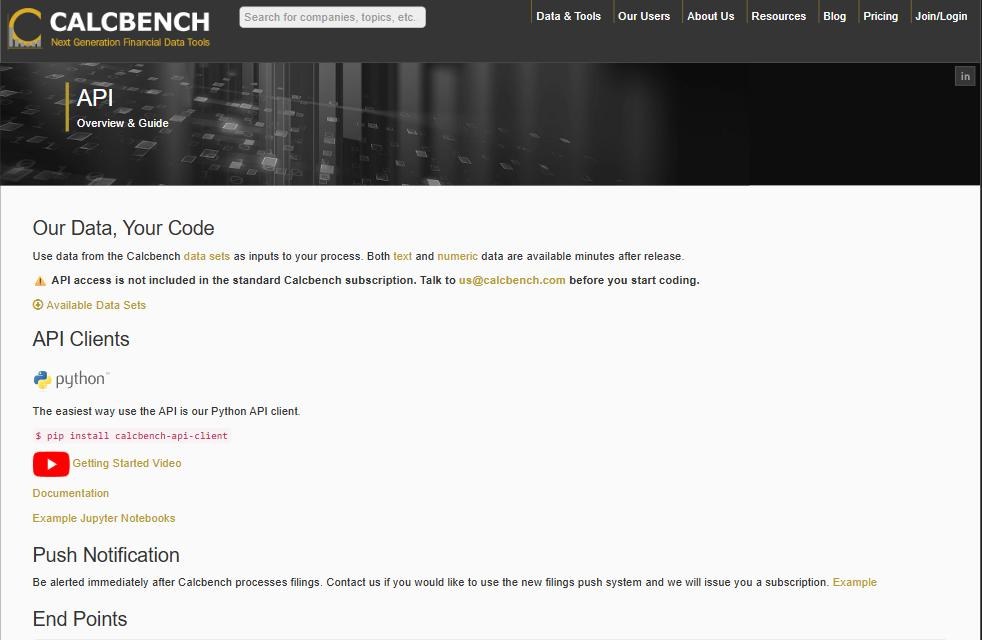Click Next Generation Financial Data Tools tagline
Viewport: 982px width, 640px height.
(x=130, y=43)
